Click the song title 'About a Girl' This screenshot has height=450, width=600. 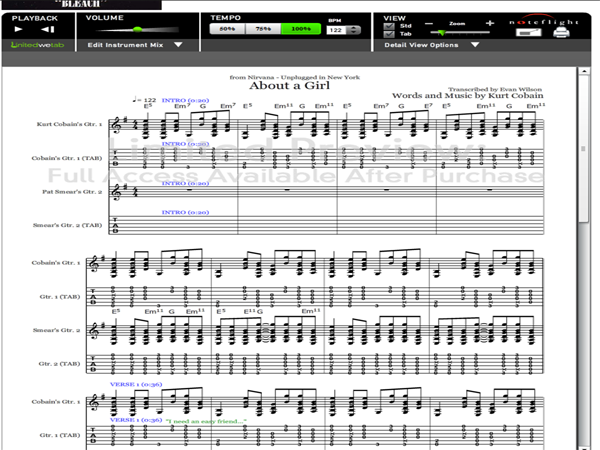290,85
